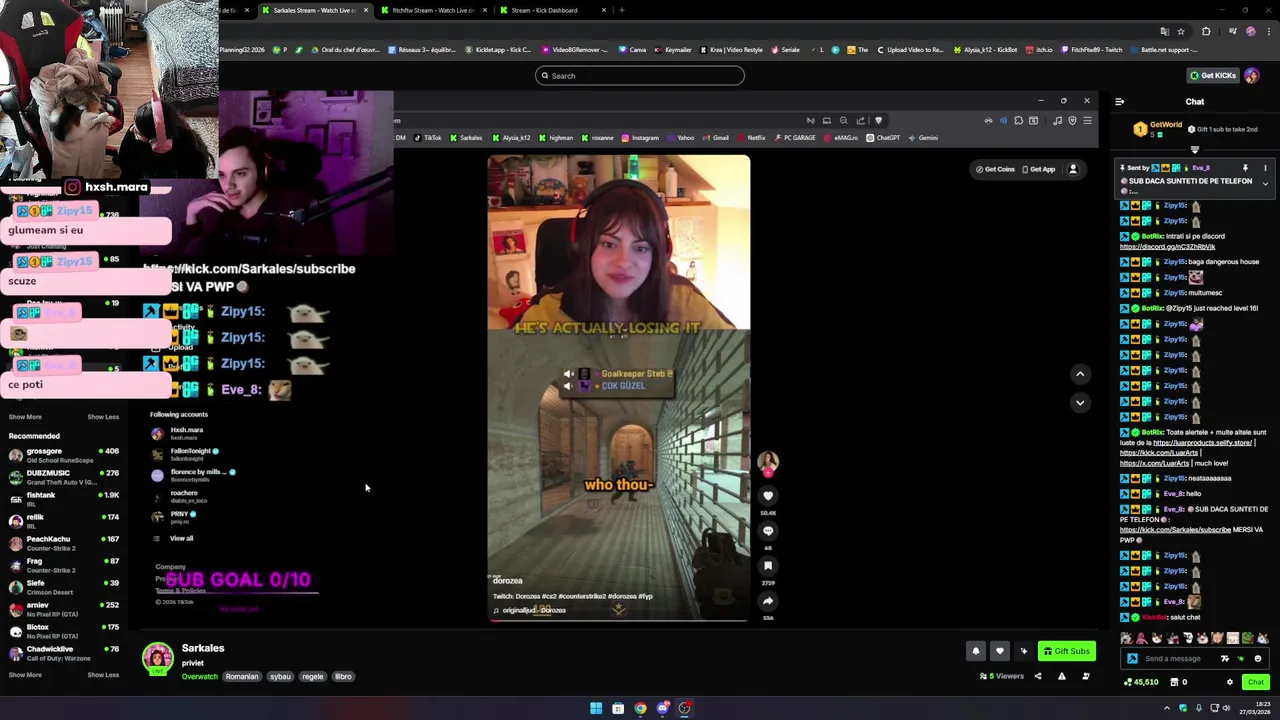The height and width of the screenshot is (720, 1280).
Task: Share the TikTok video arrow
Action: tap(768, 601)
